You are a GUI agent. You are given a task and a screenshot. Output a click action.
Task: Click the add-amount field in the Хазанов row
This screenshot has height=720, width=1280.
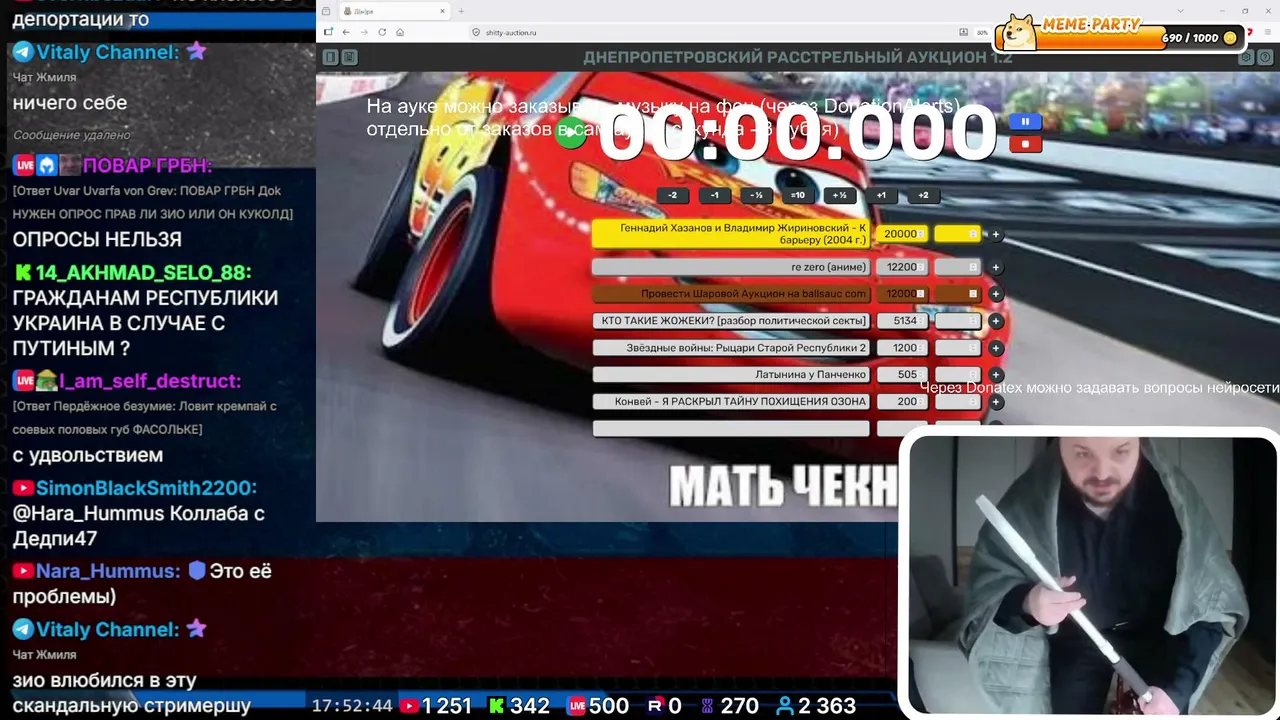(x=958, y=234)
